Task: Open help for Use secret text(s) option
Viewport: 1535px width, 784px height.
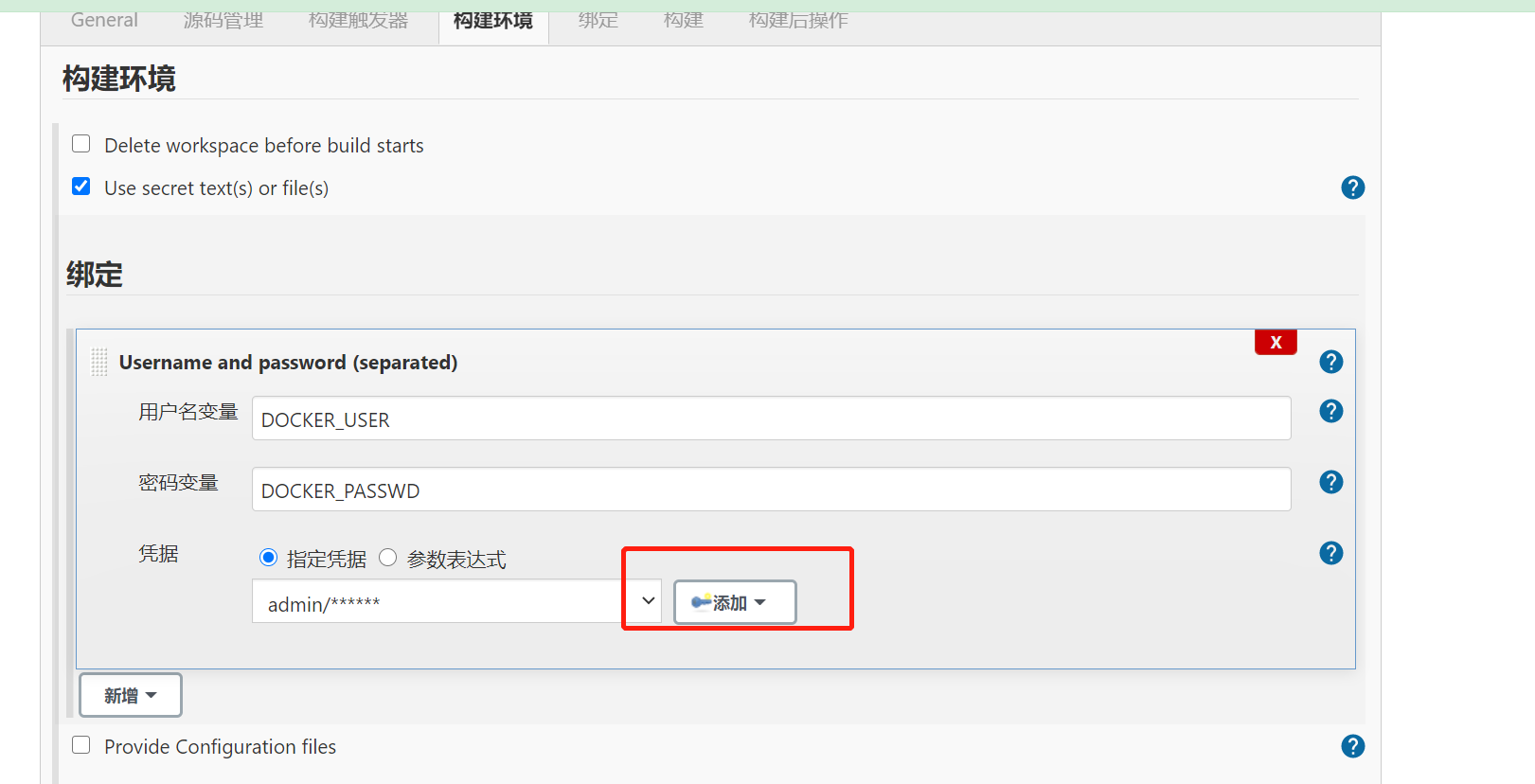Action: point(1352,187)
